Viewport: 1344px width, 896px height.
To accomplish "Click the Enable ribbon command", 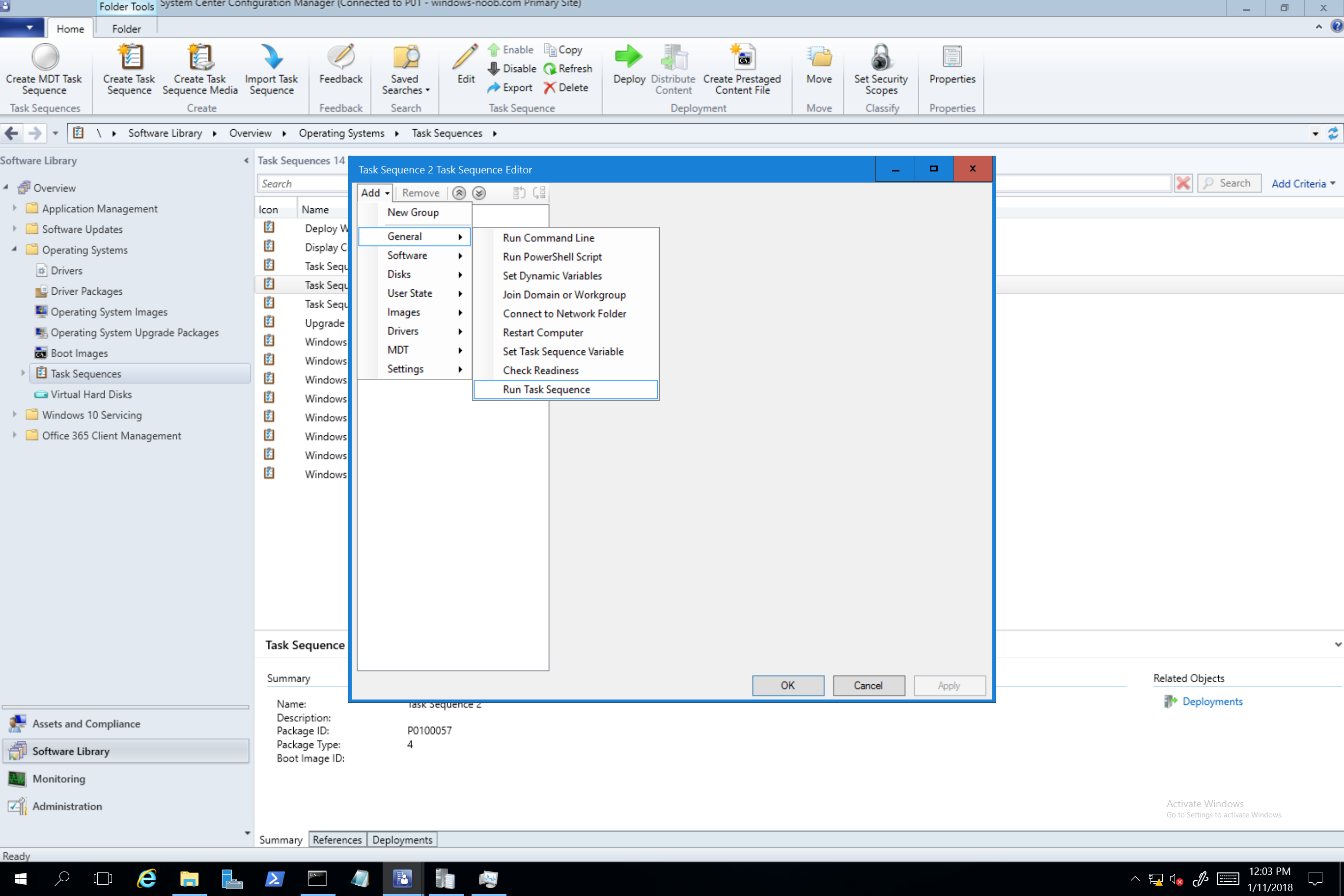I will 510,50.
